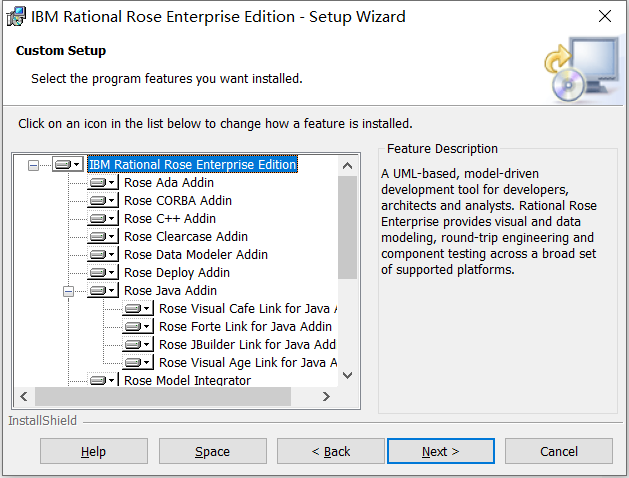This screenshot has height=478, width=629.
Task: Cancel the setup wizard
Action: [x=559, y=452]
